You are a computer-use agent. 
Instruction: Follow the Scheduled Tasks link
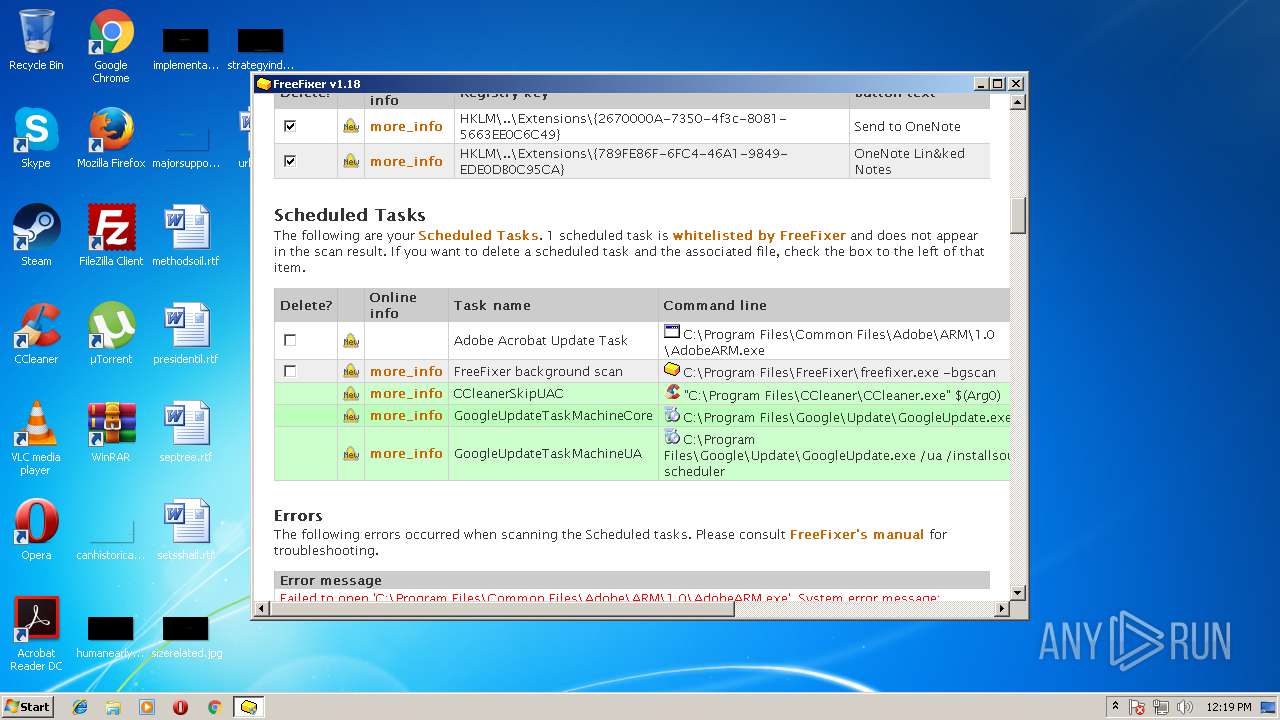tap(478, 236)
